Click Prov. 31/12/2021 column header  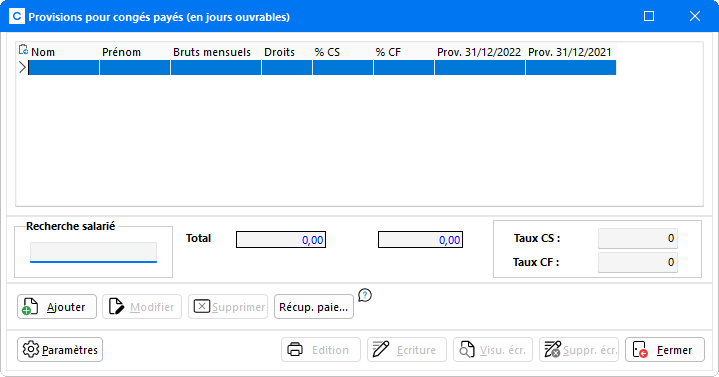571,52
